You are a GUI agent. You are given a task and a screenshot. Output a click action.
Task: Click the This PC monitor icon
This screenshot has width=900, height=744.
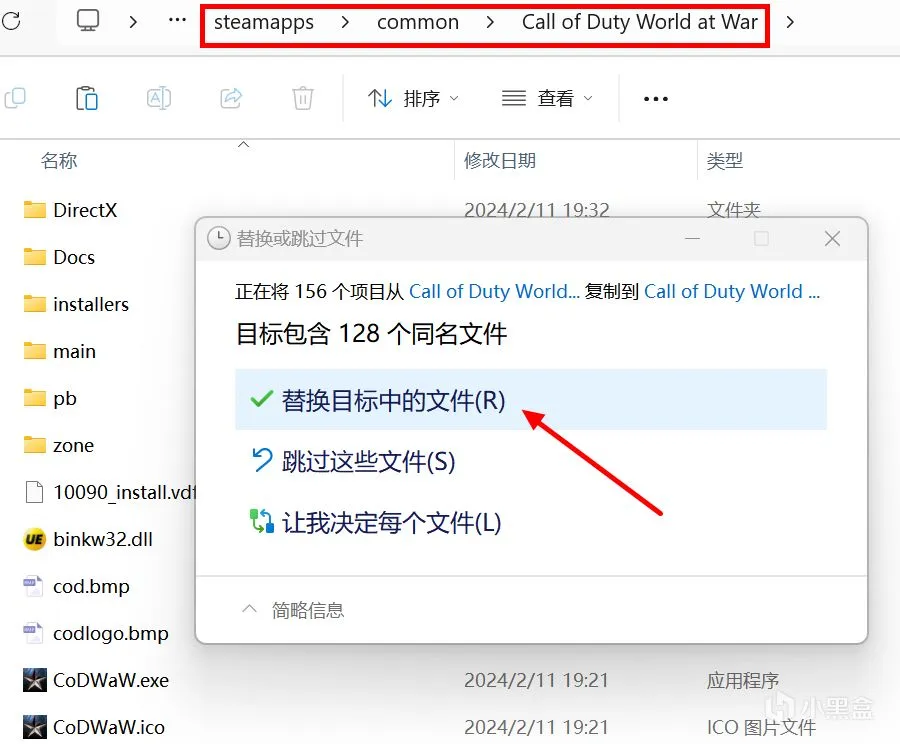click(x=88, y=21)
